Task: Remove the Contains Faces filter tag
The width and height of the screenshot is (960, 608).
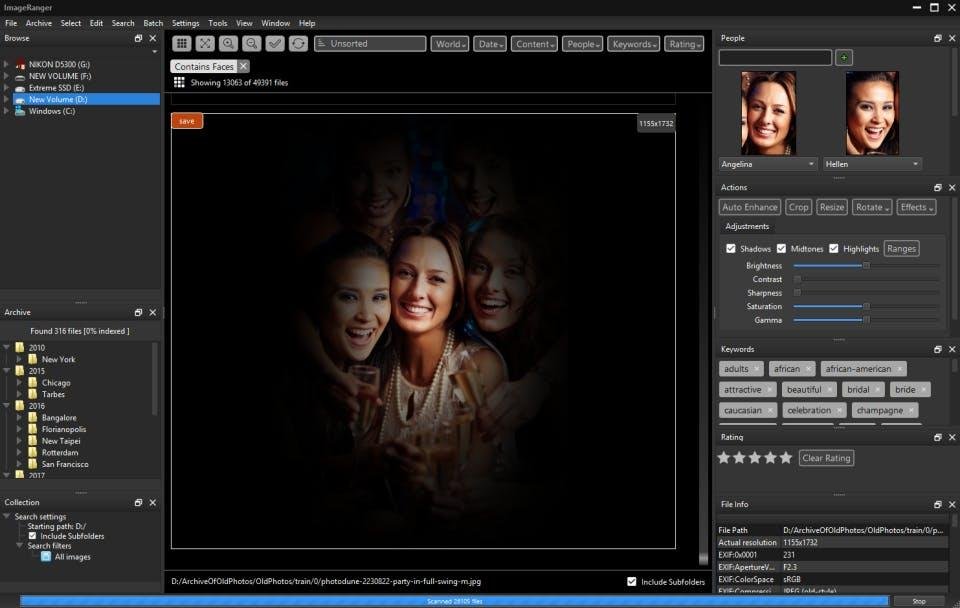Action: point(243,67)
